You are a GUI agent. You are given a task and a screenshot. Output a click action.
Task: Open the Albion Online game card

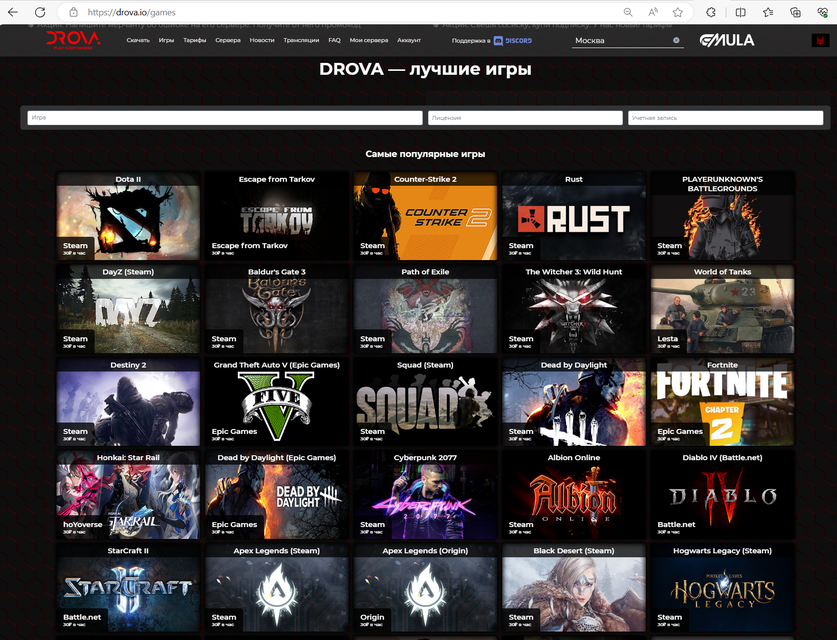point(574,494)
